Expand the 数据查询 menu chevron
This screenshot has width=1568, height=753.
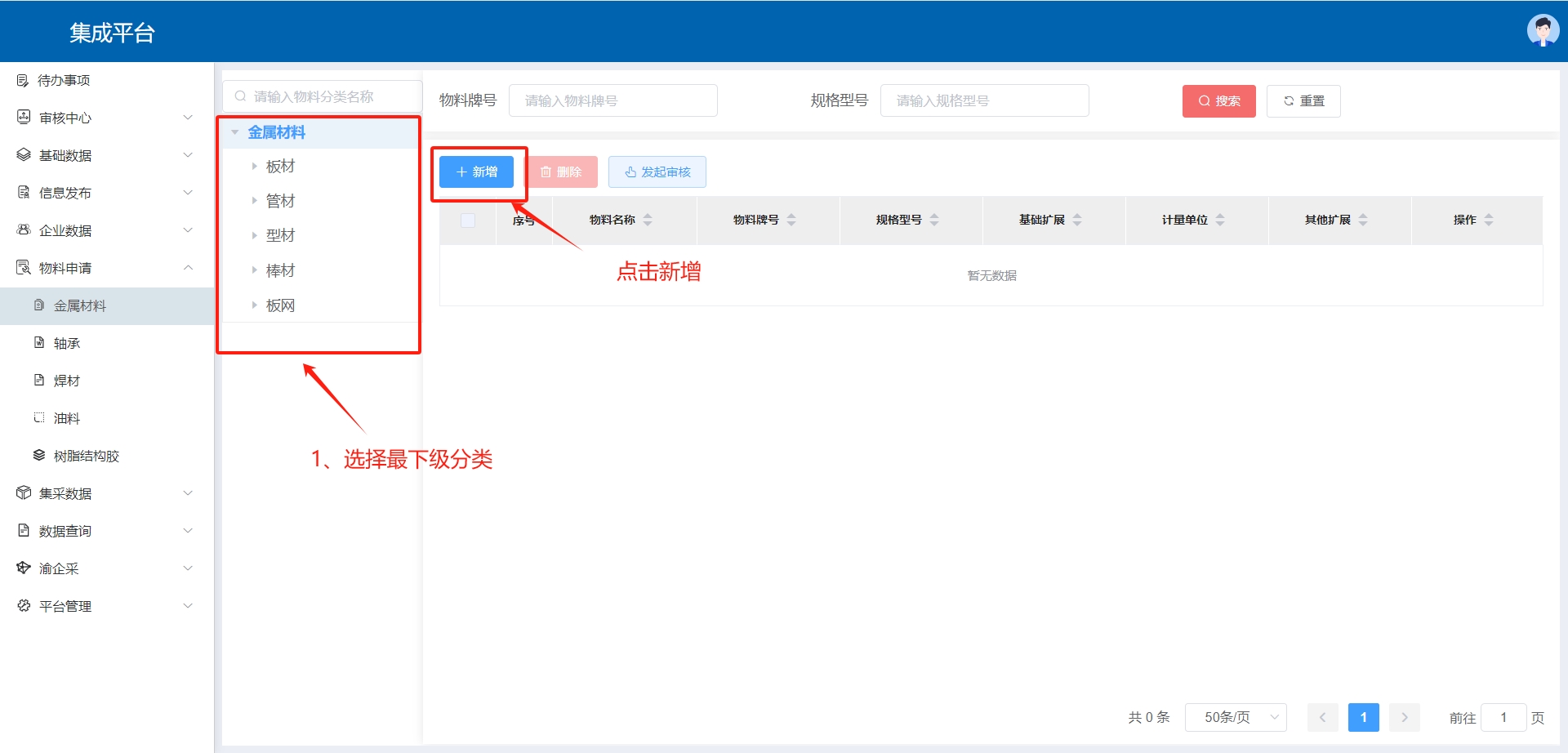coord(188,531)
